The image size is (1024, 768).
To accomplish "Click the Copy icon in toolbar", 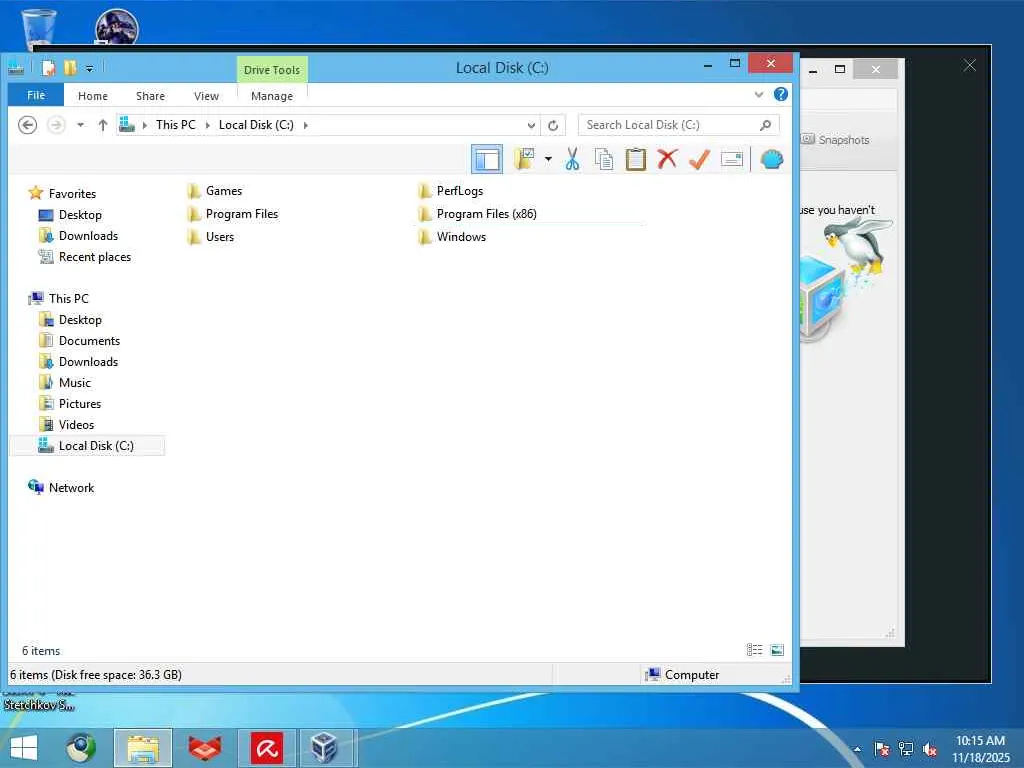I will click(x=604, y=159).
